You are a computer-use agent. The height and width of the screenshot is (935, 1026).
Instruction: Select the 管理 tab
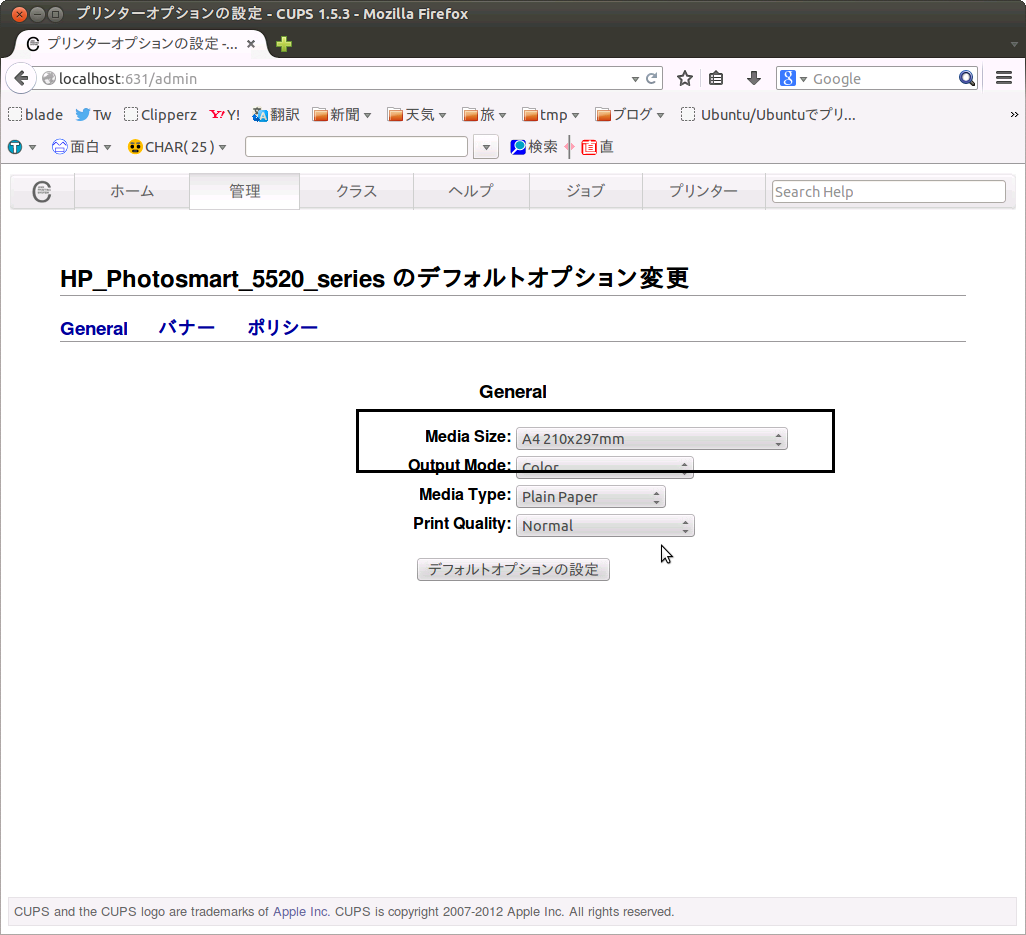pos(245,191)
